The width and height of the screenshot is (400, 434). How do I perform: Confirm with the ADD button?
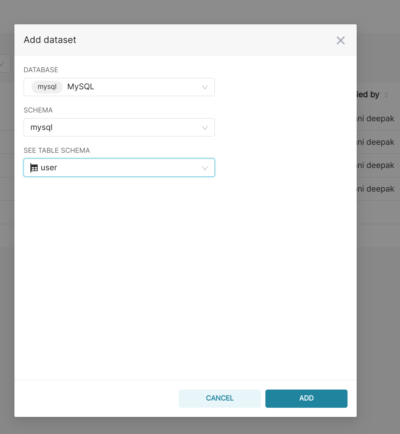point(306,398)
